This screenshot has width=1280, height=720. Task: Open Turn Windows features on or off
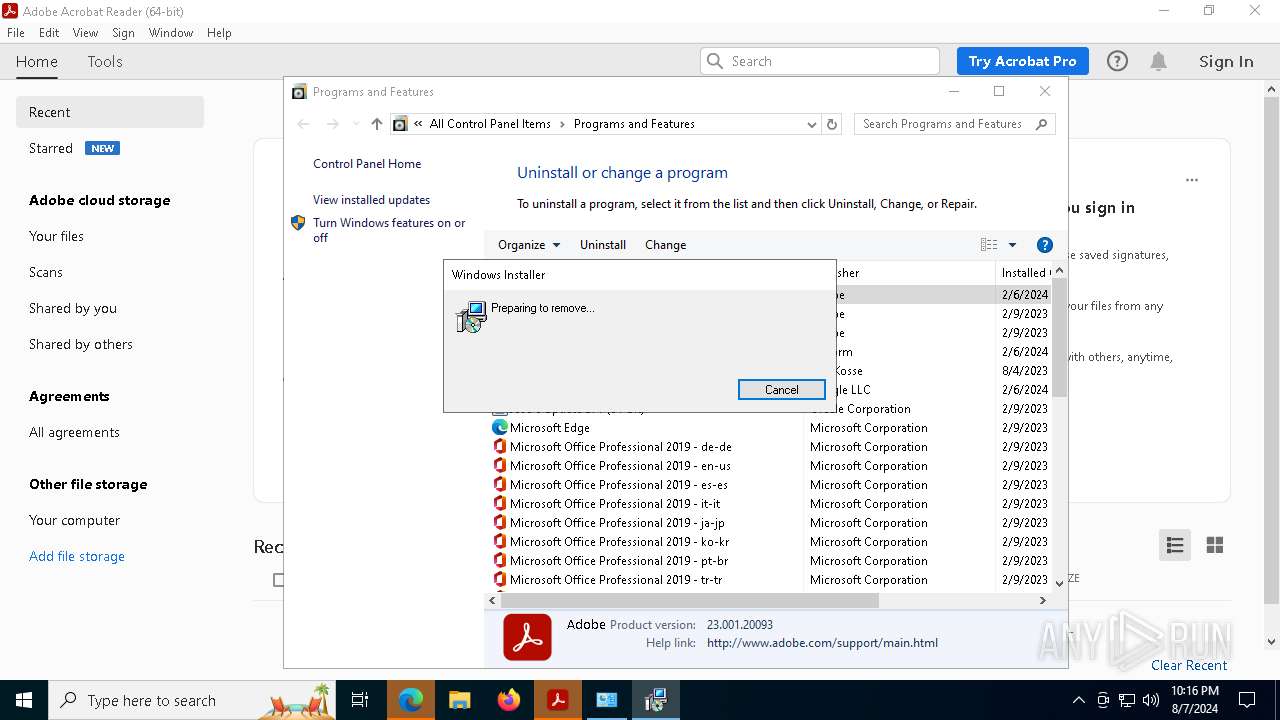pos(389,230)
